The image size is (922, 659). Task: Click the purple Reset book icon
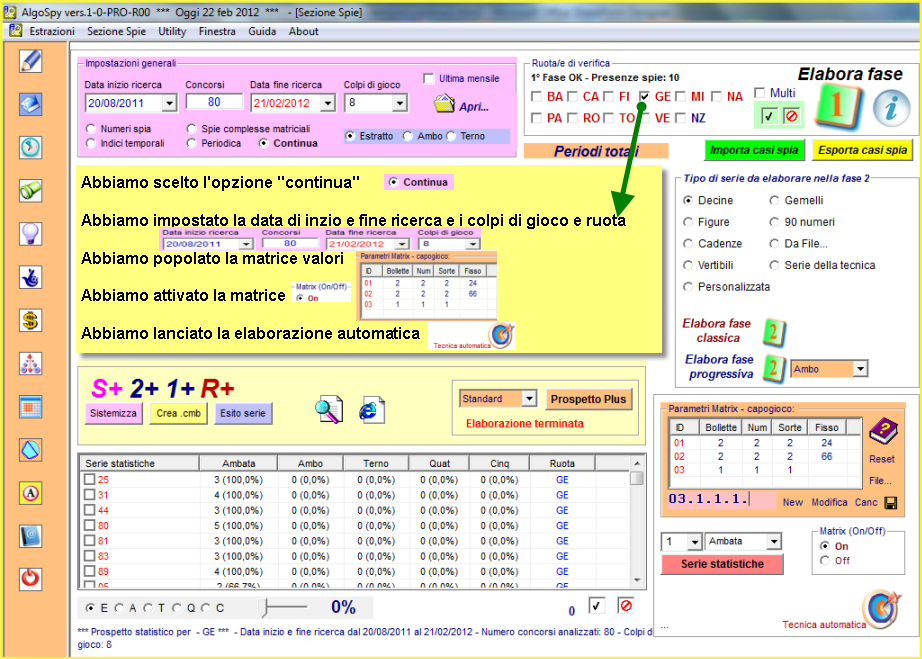tap(883, 433)
